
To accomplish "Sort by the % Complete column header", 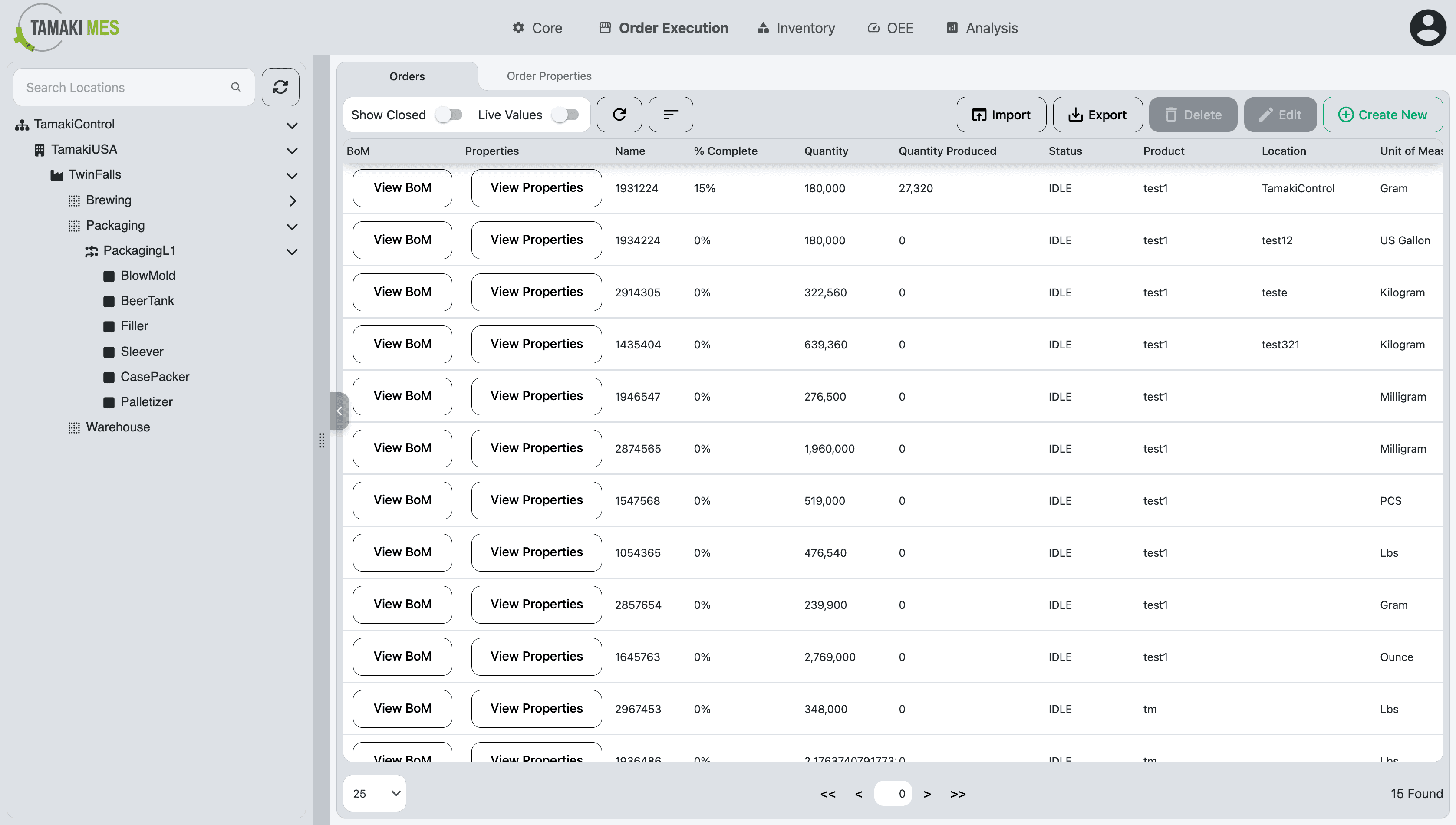I will click(725, 151).
